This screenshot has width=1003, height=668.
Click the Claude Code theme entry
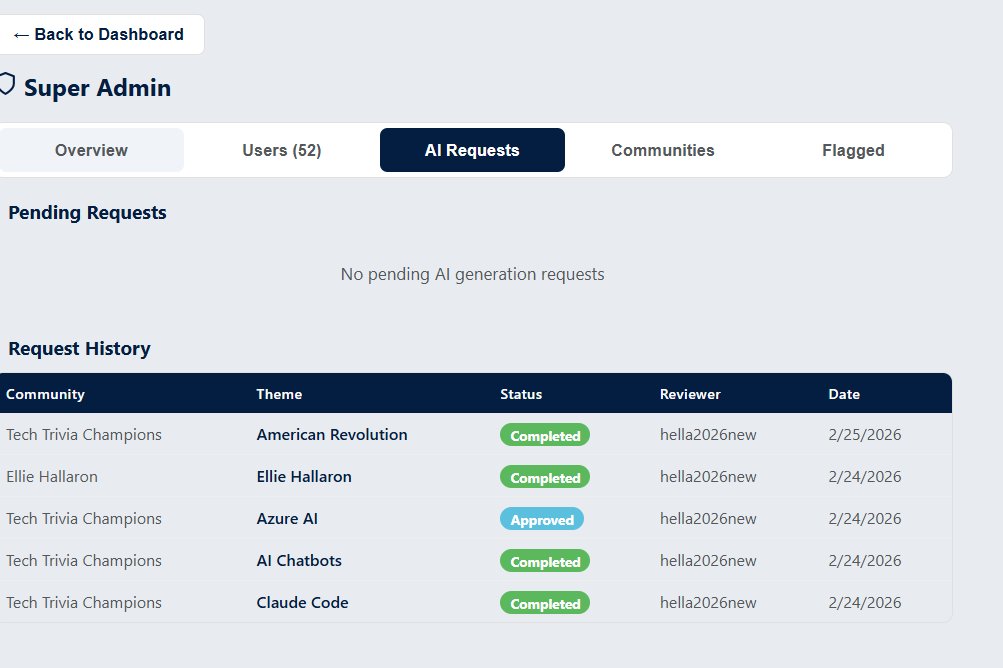coord(302,603)
